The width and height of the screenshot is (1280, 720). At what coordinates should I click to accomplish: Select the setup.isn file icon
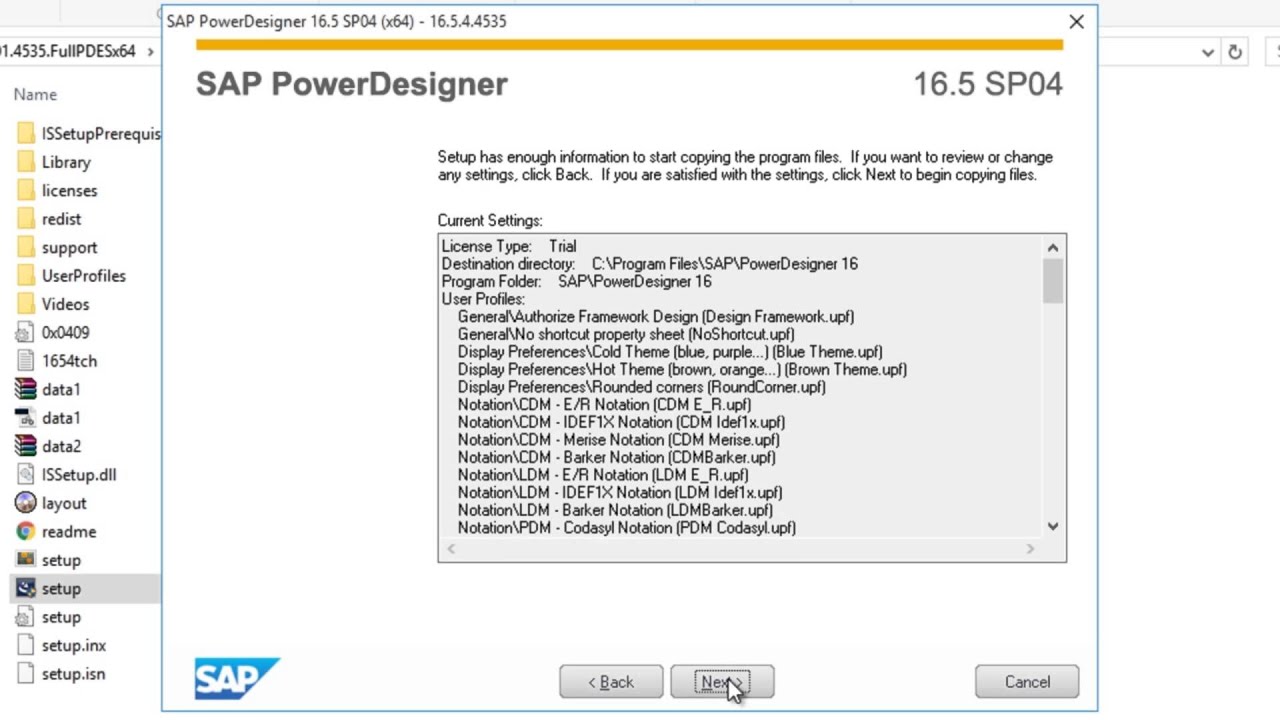(x=26, y=674)
